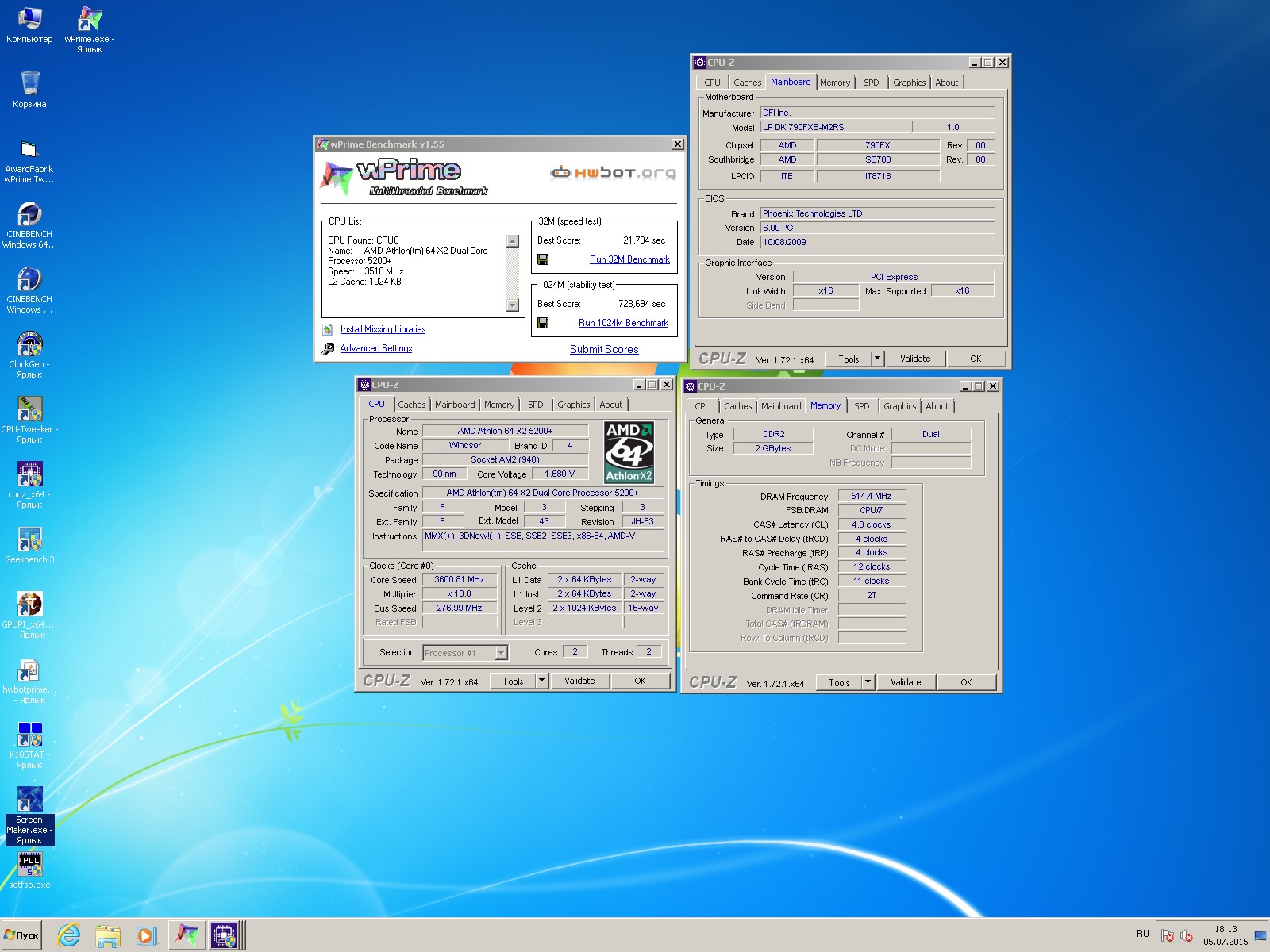Launch the second CINEBENCH Windows shortcut
This screenshot has width=1270, height=952.
click(x=29, y=291)
